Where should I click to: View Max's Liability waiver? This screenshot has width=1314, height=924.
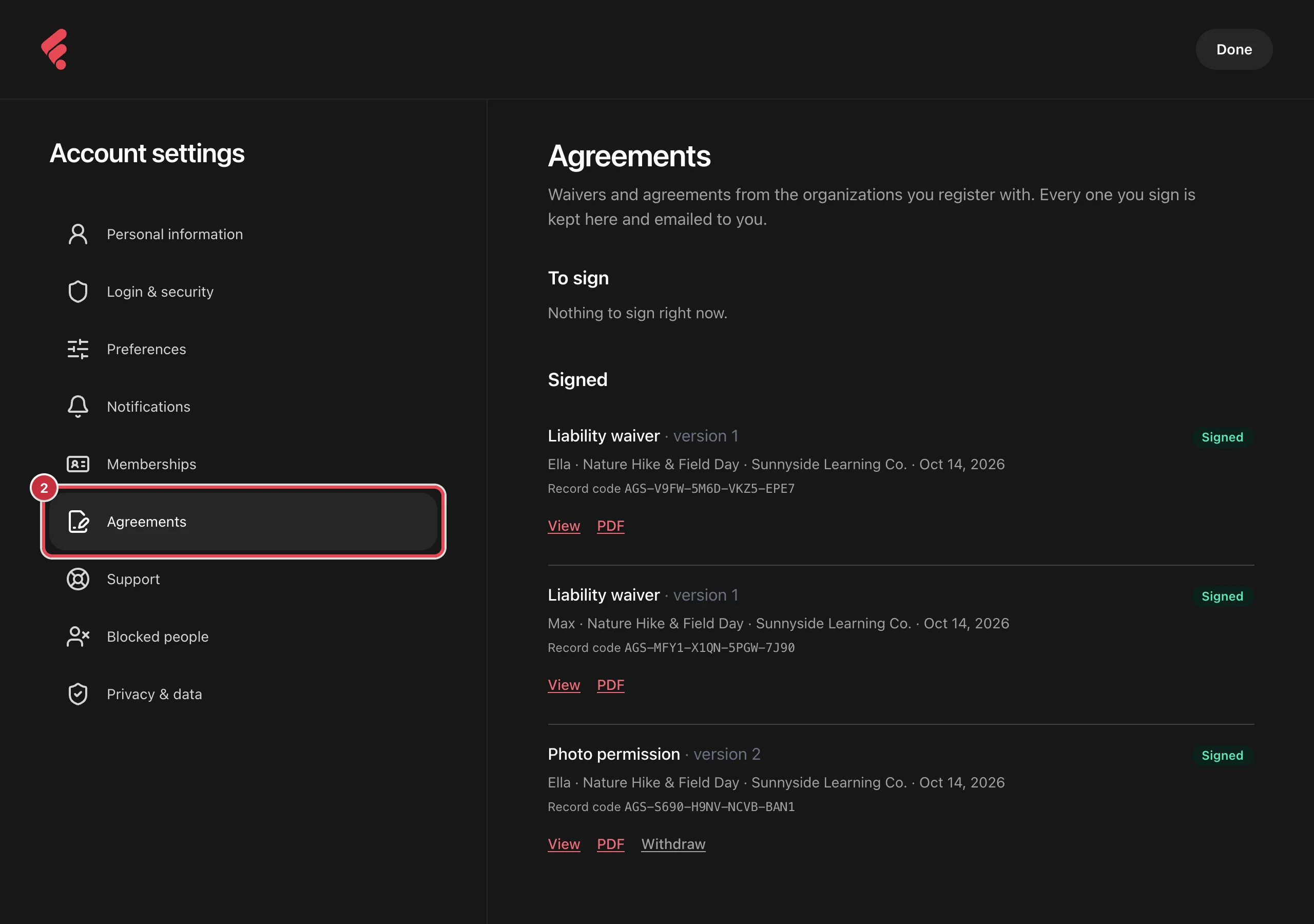[x=564, y=685]
